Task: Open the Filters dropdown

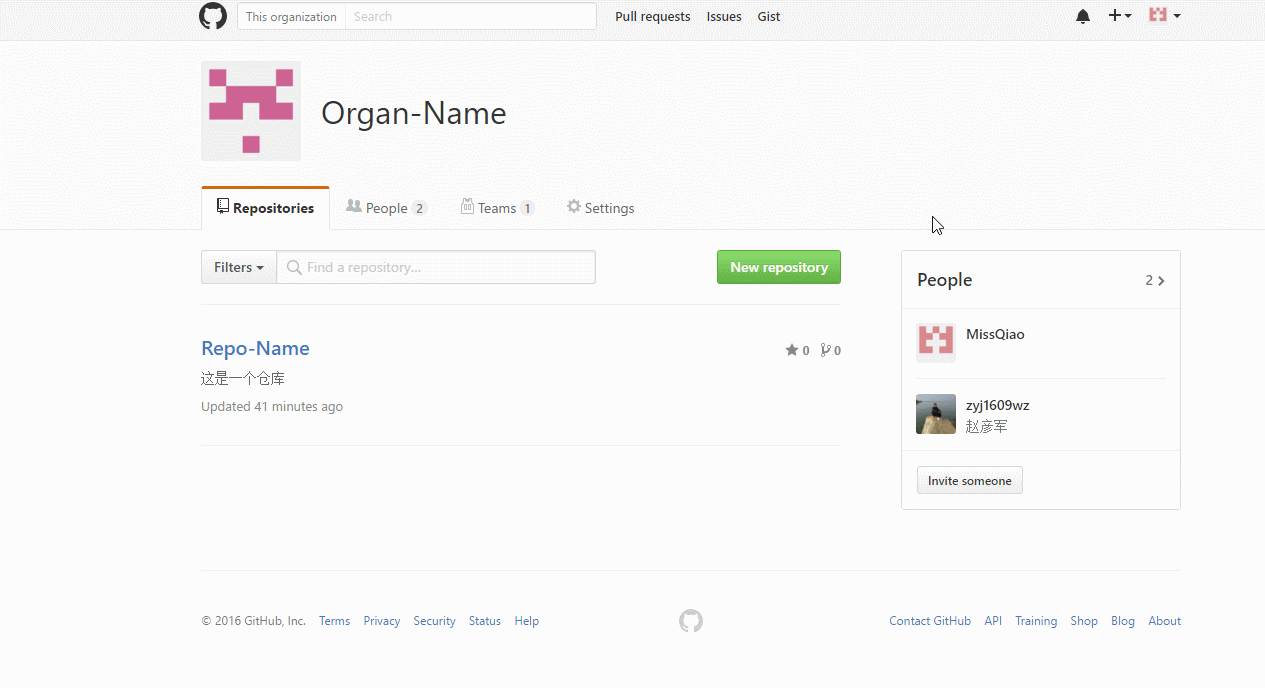Action: [x=239, y=267]
